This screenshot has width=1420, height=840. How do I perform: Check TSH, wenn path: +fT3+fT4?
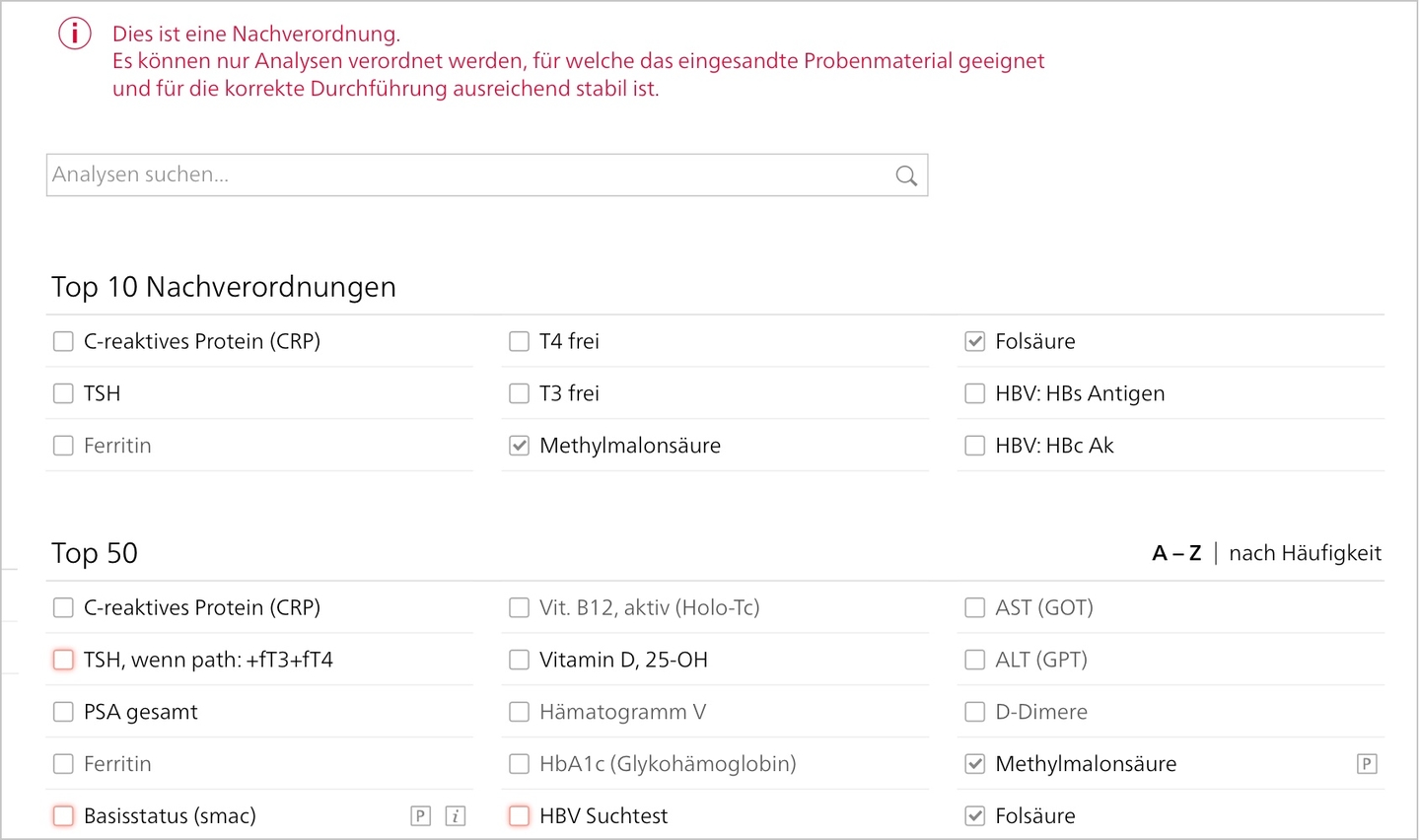tap(63, 660)
